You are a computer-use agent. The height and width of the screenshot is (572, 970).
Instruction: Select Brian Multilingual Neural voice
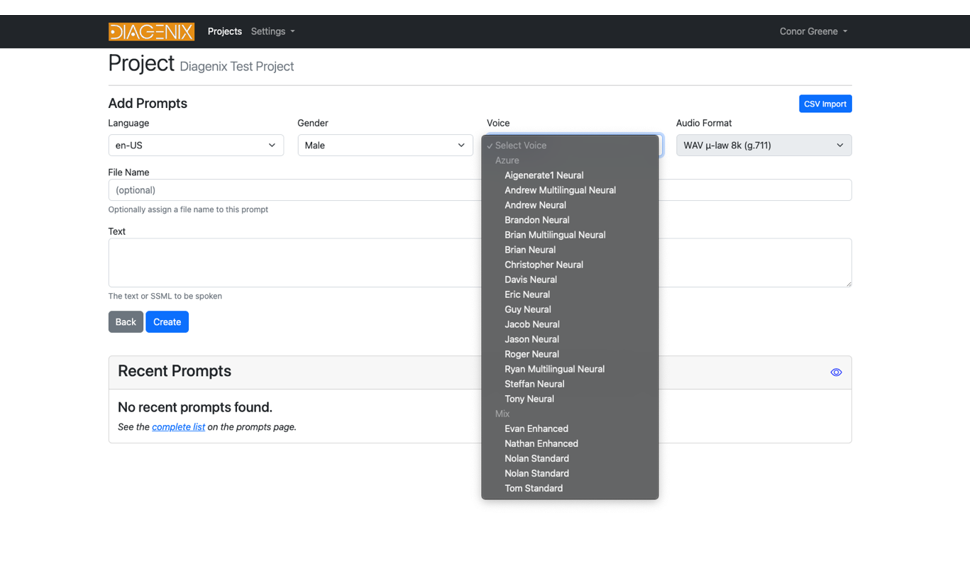click(570, 234)
